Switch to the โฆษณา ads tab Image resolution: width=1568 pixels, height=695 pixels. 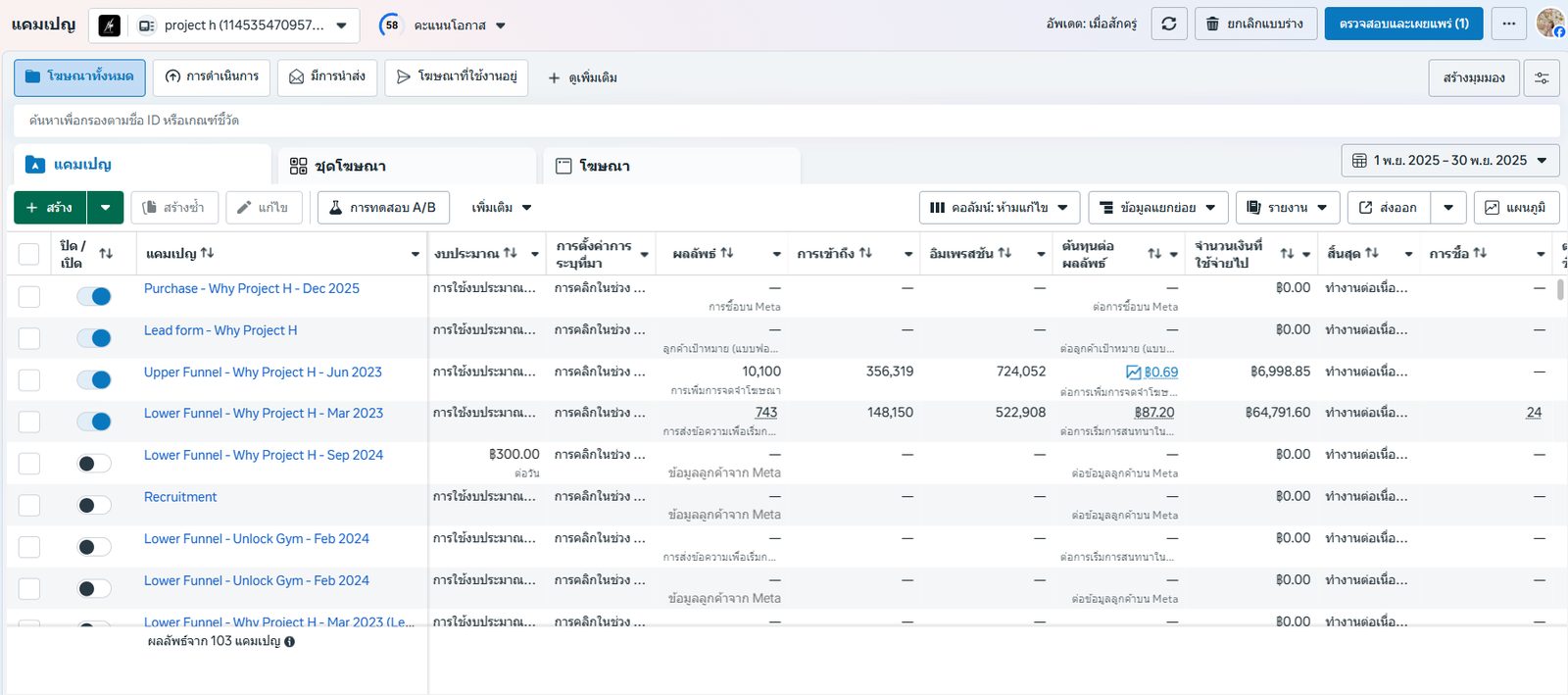[x=671, y=166]
